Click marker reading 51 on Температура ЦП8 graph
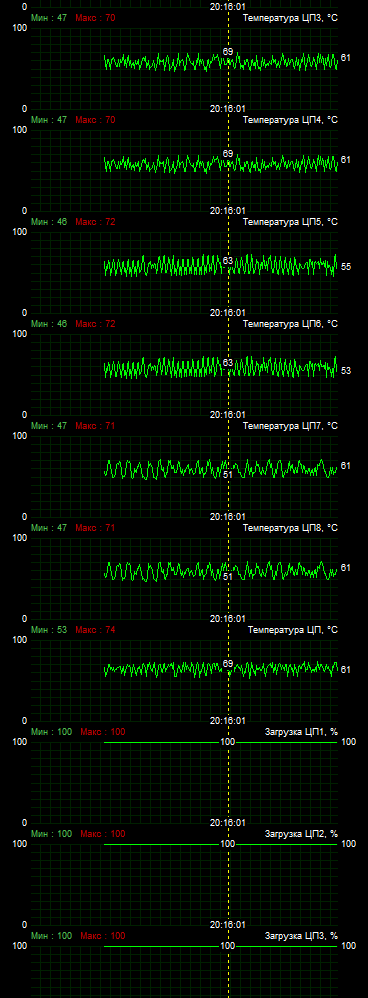The height and width of the screenshot is (998, 368). 228,576
